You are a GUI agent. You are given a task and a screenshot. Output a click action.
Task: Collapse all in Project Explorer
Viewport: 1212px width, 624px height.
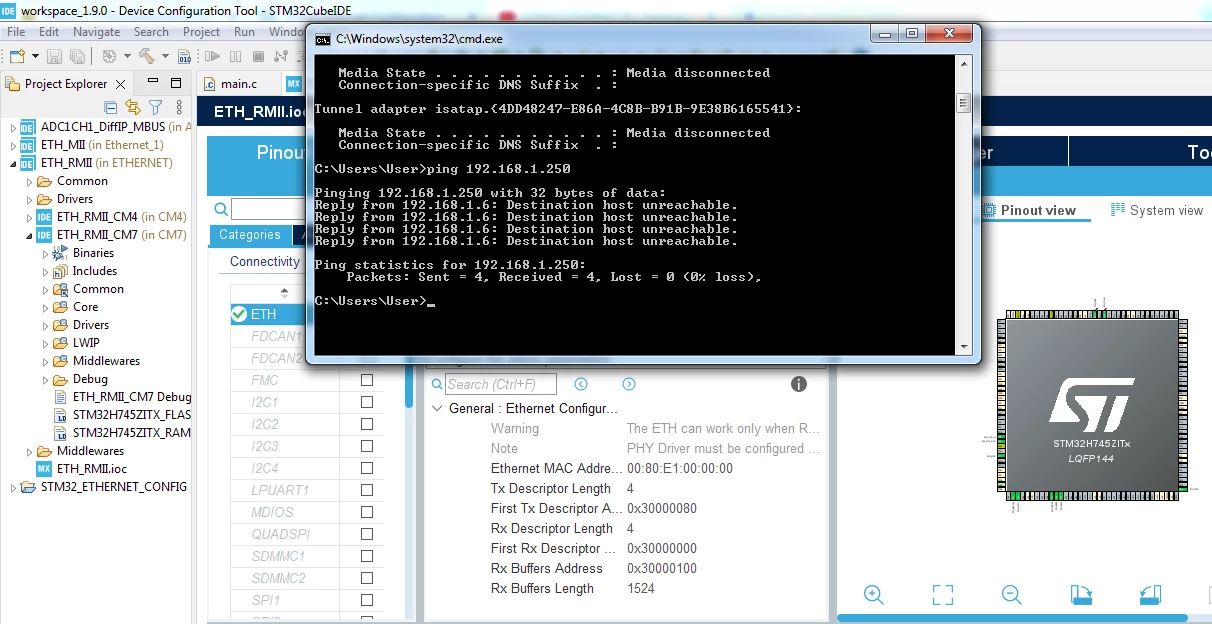pos(111,107)
